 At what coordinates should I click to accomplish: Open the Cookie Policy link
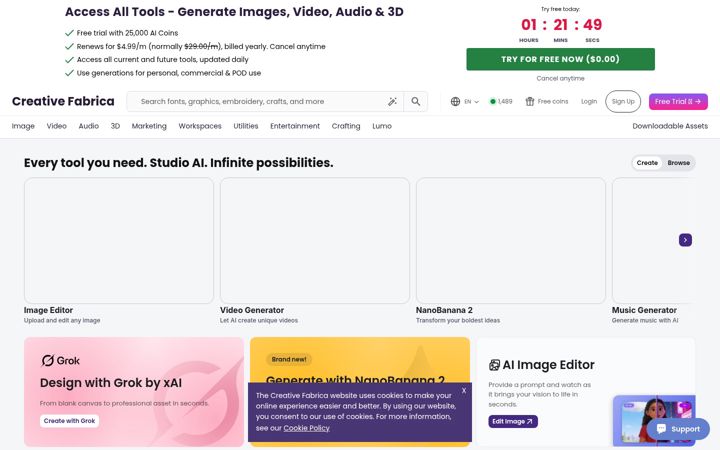(x=306, y=428)
